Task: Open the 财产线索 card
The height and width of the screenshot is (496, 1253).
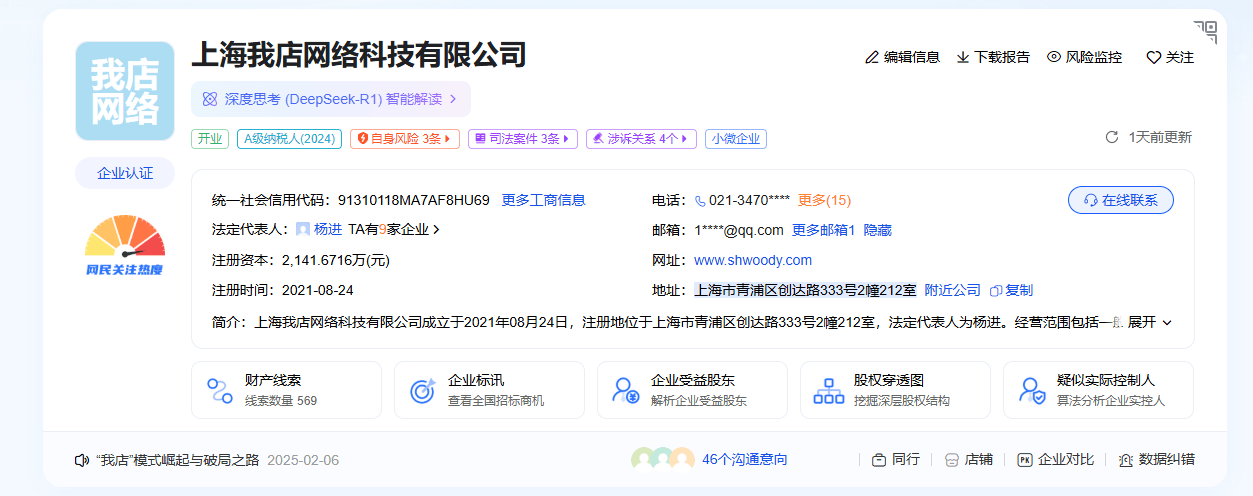Action: click(286, 390)
